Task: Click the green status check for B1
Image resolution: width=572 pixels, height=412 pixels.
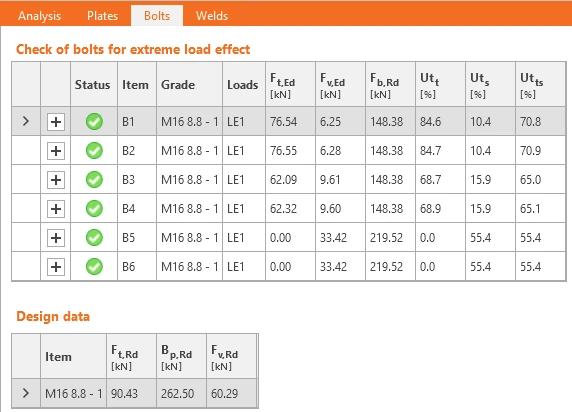Action: (94, 122)
